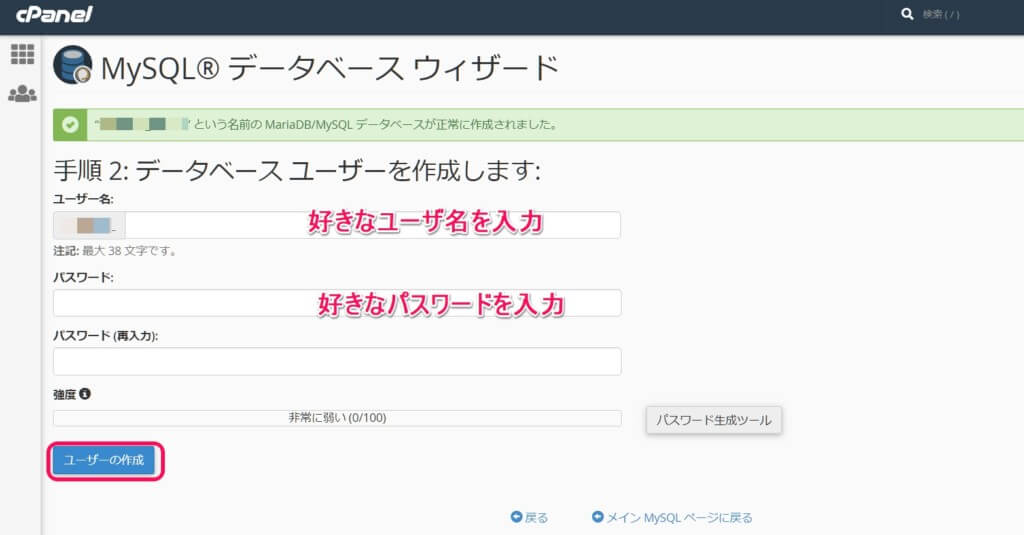This screenshot has height=535, width=1024.
Task: Open the user manager people icon
Action: [22, 94]
